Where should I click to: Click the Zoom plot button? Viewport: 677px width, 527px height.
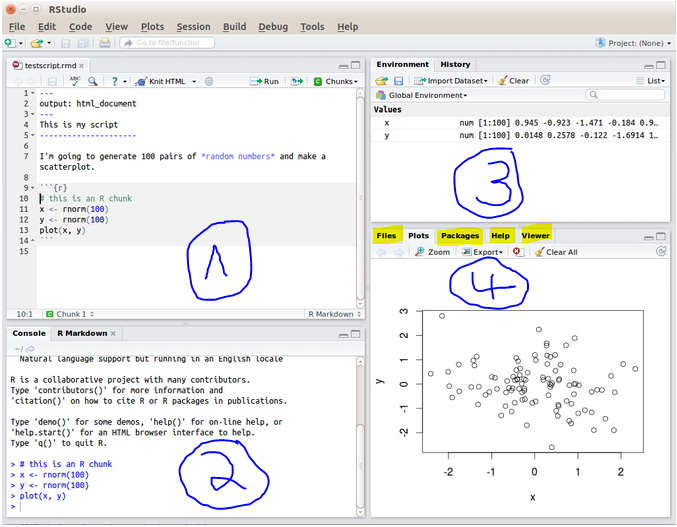pyautogui.click(x=432, y=252)
